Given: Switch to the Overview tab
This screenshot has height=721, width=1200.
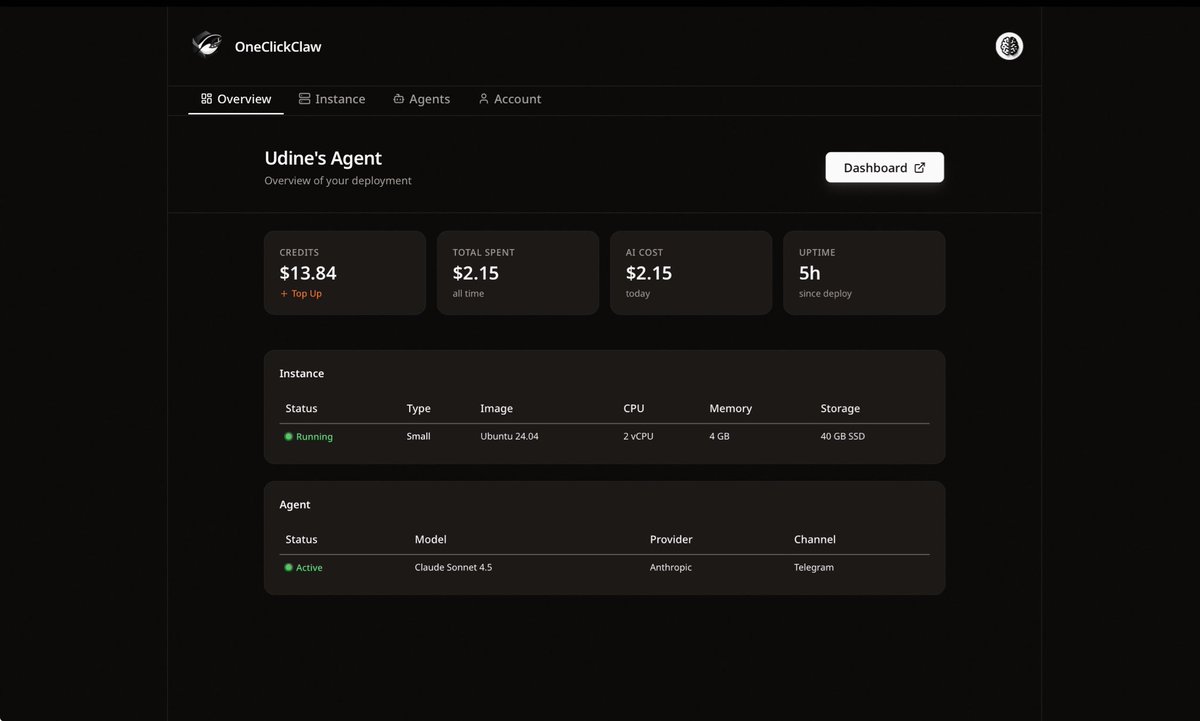Looking at the screenshot, I should (x=236, y=99).
